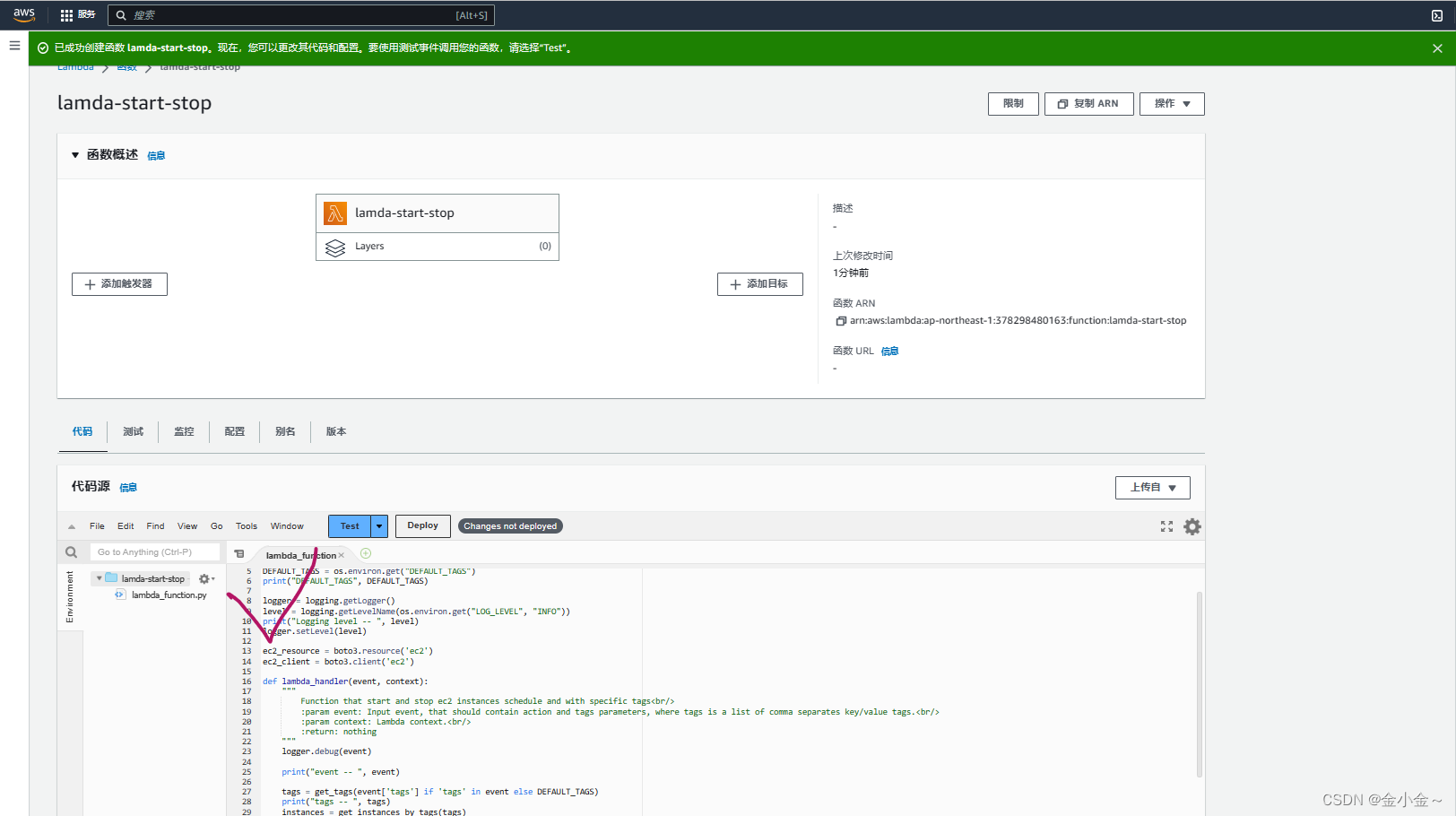Open the 上传自 upload dropdown

click(1153, 488)
